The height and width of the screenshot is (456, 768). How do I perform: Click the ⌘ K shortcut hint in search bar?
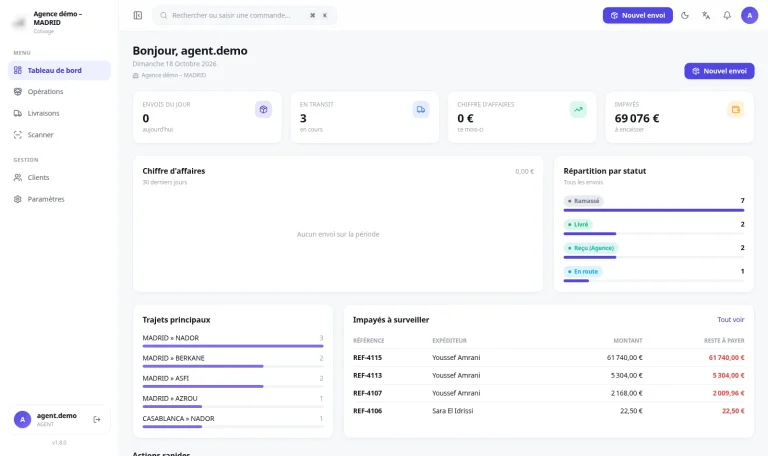tap(318, 15)
